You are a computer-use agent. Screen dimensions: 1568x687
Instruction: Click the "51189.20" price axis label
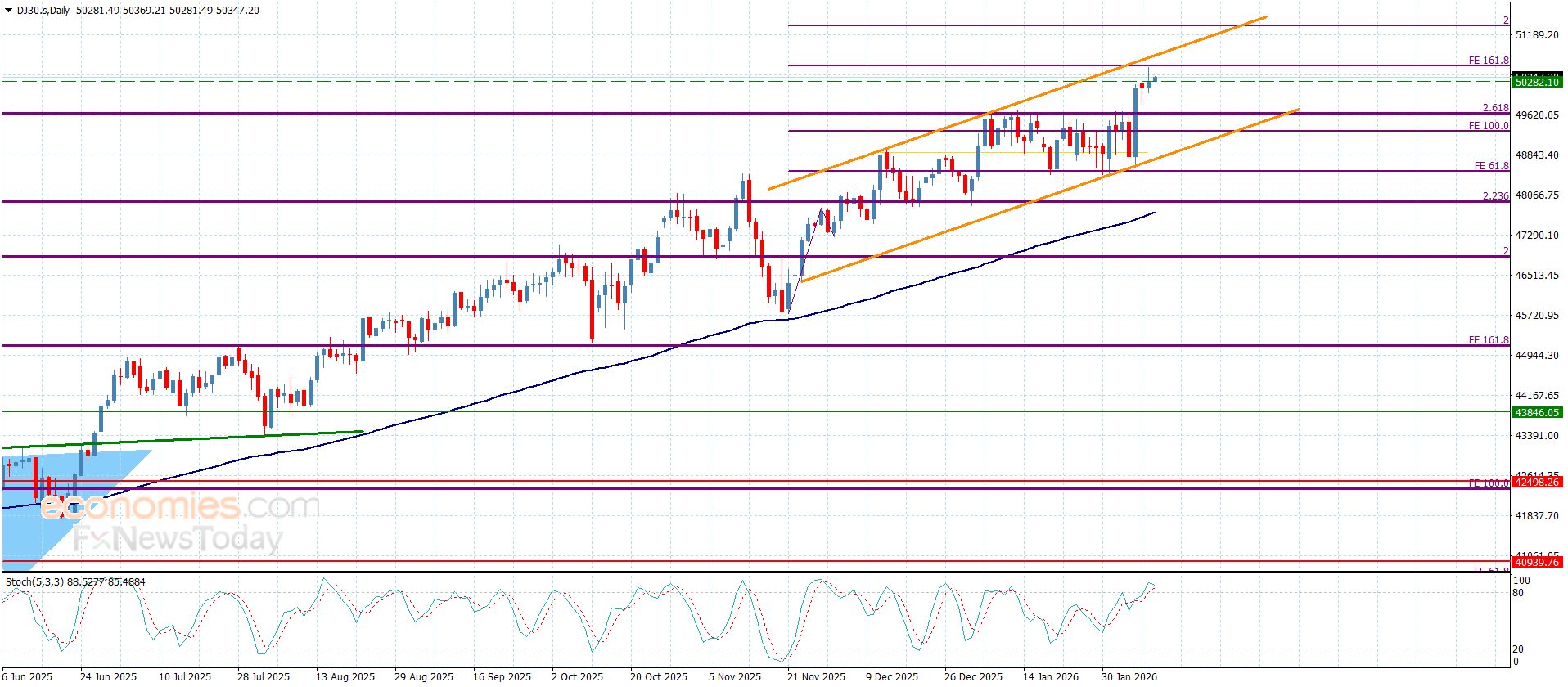point(1538,35)
